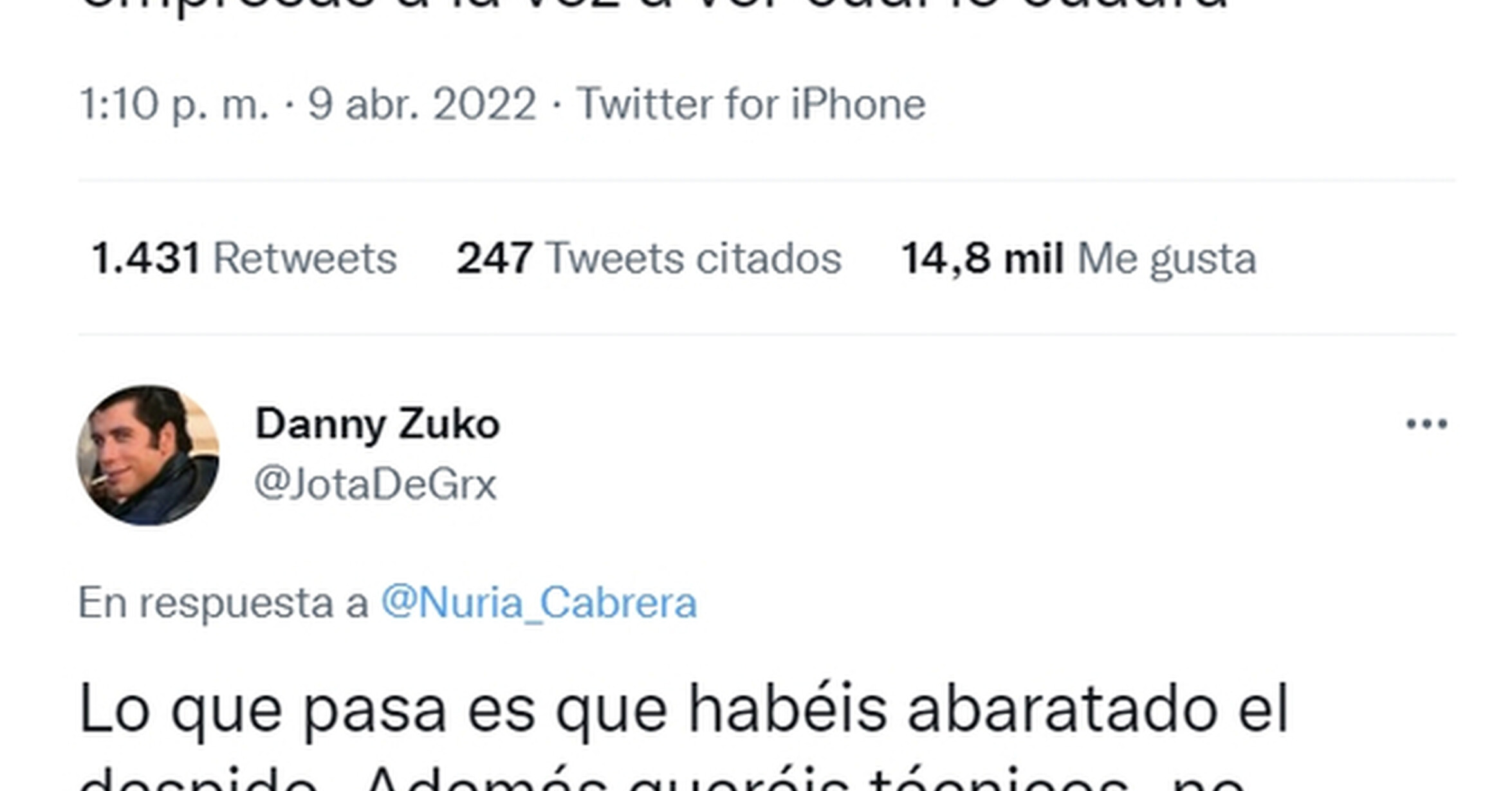Screen dimensions: 1512x791
Task: Click the Retweets label
Action: pos(305,259)
